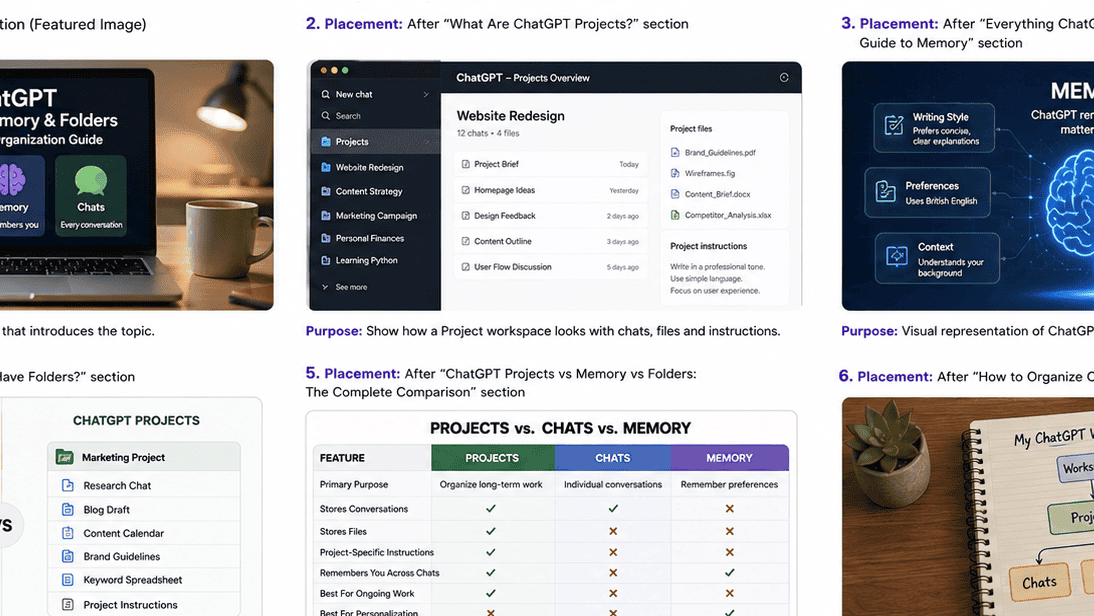Open the Homepage Ideas chat row
This screenshot has height=616, width=1094.
[x=550, y=190]
